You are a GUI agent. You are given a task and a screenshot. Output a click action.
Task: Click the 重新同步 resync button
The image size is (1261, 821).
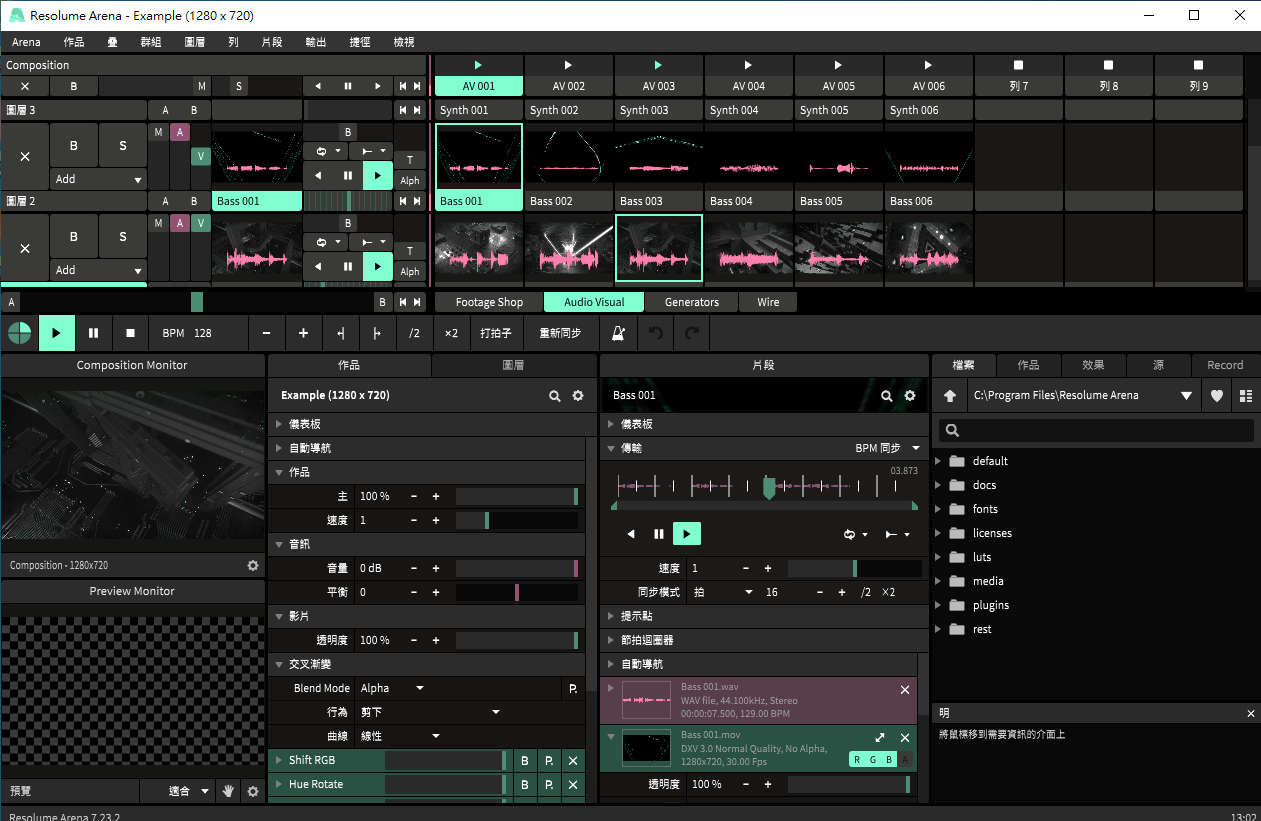point(560,333)
